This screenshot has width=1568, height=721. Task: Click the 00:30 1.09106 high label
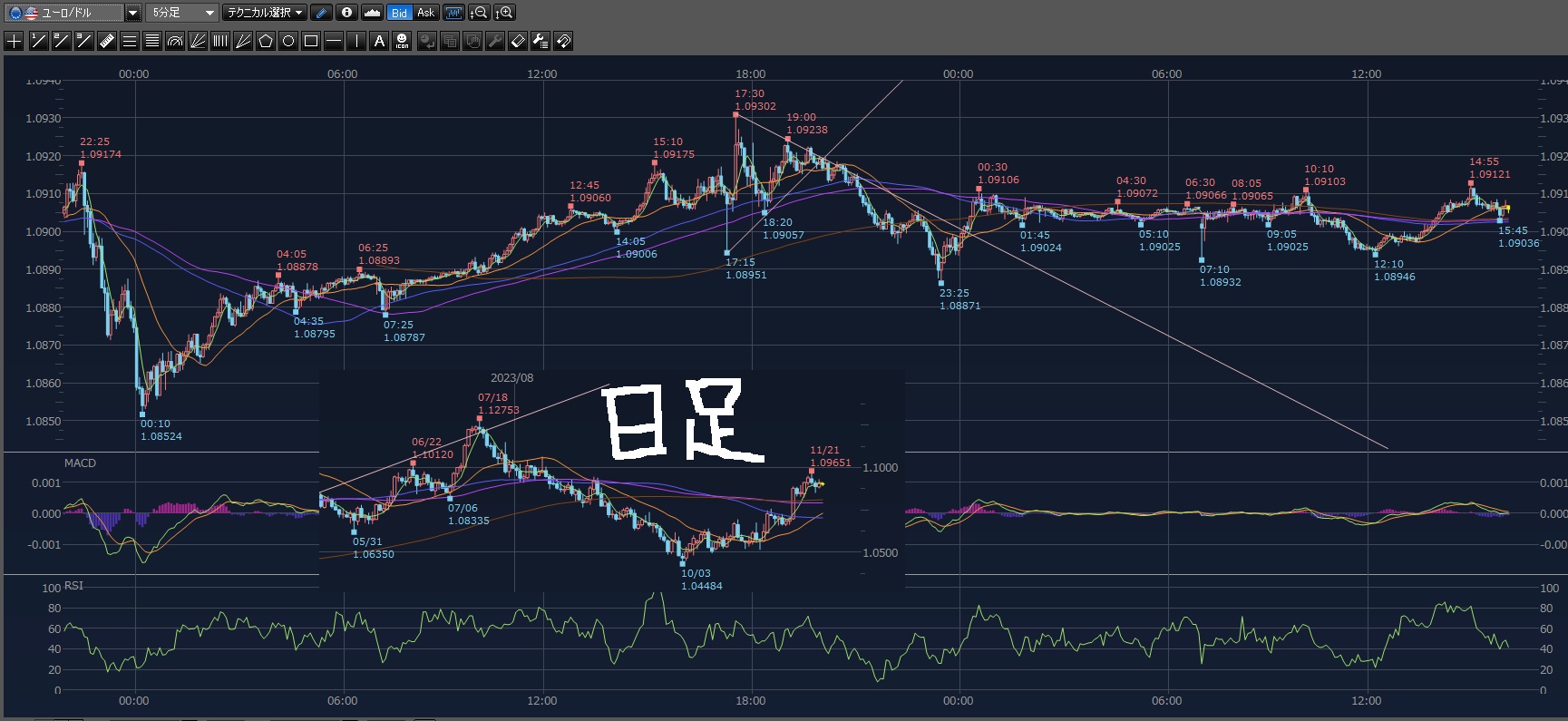[998, 173]
